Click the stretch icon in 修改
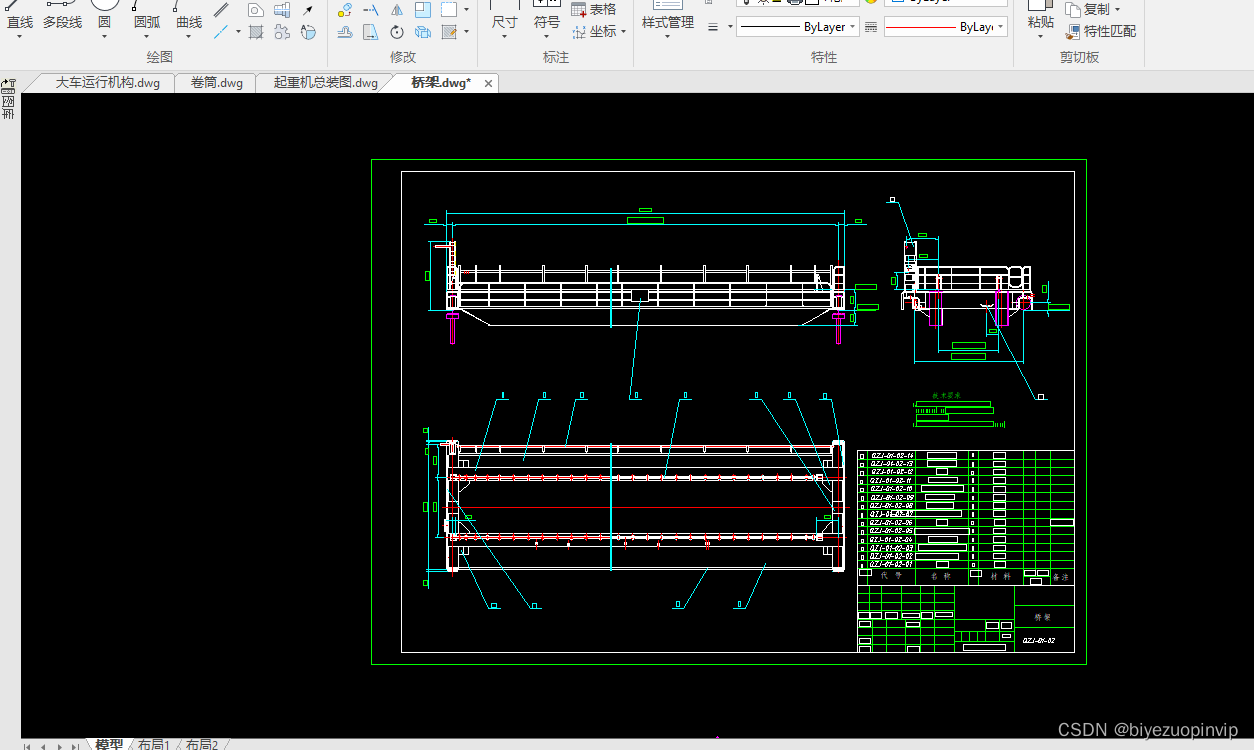1254x750 pixels. click(x=371, y=32)
